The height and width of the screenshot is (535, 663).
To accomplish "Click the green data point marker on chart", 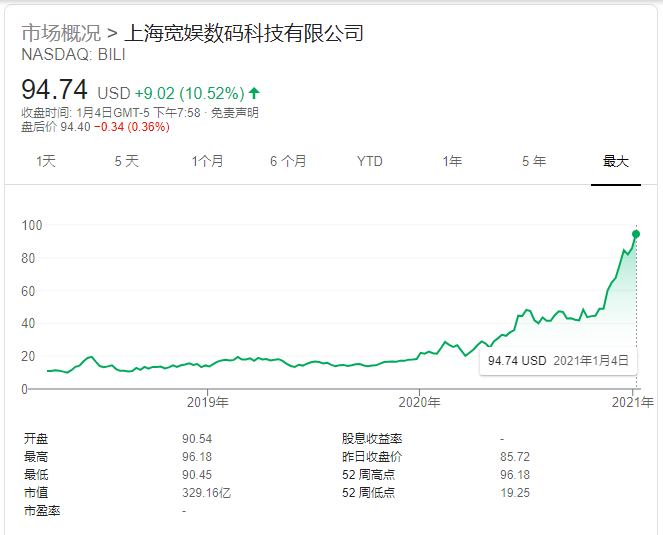I will point(636,234).
